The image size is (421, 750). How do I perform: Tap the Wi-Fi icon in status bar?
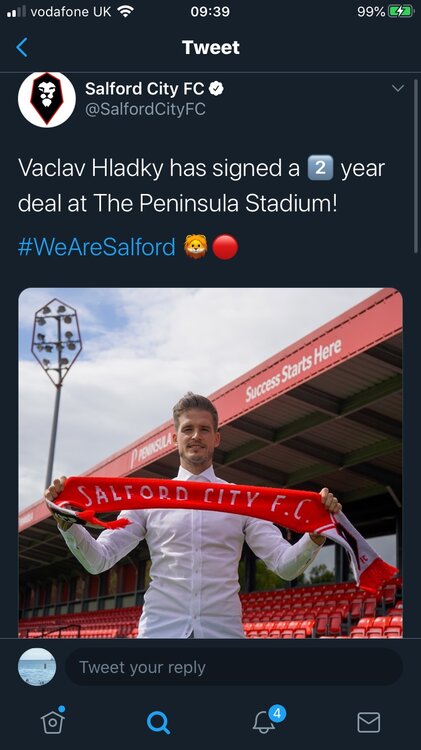[x=125, y=11]
